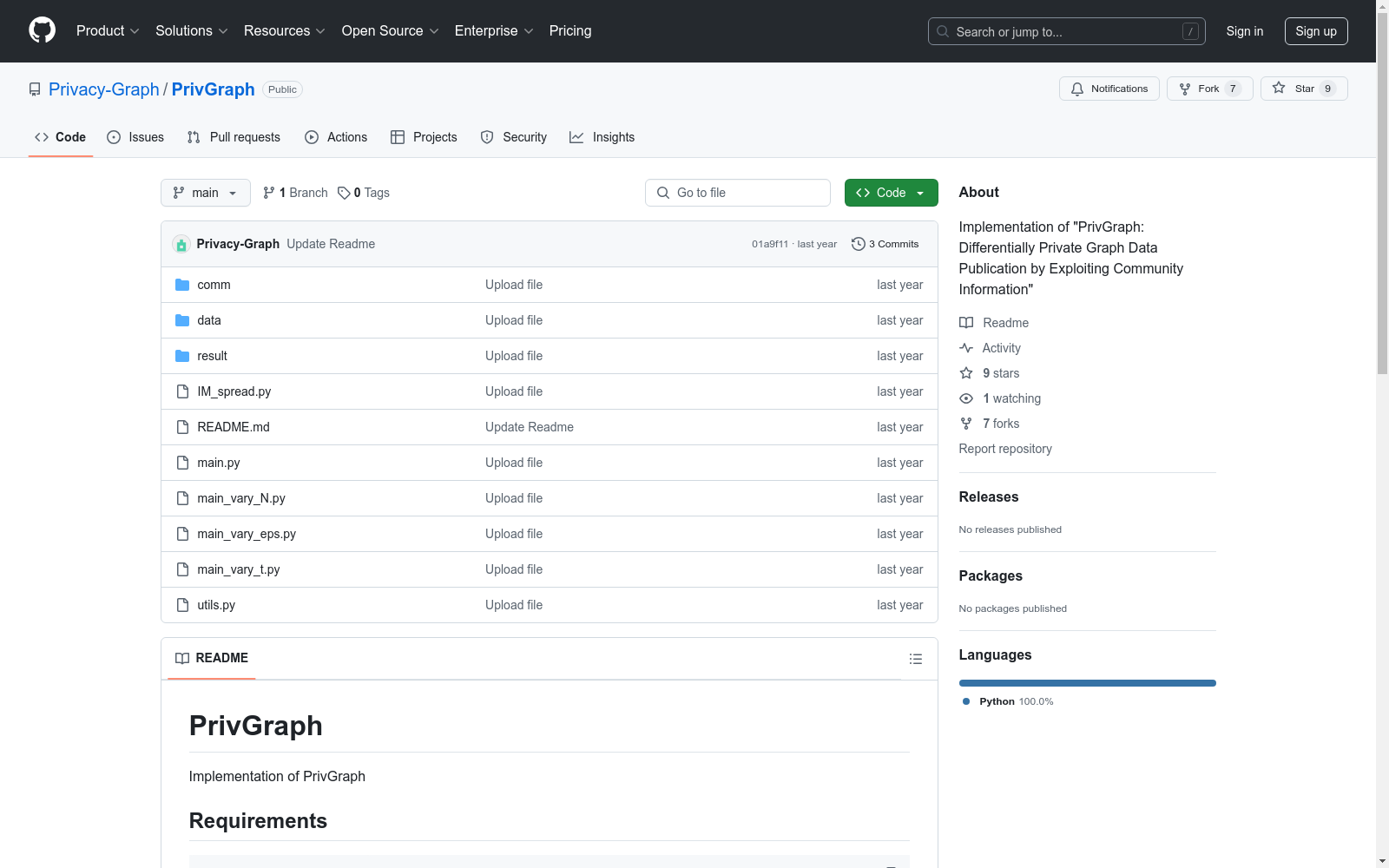Click the main_vary_t.py file icon
This screenshot has height=868, width=1389.
pos(182,569)
